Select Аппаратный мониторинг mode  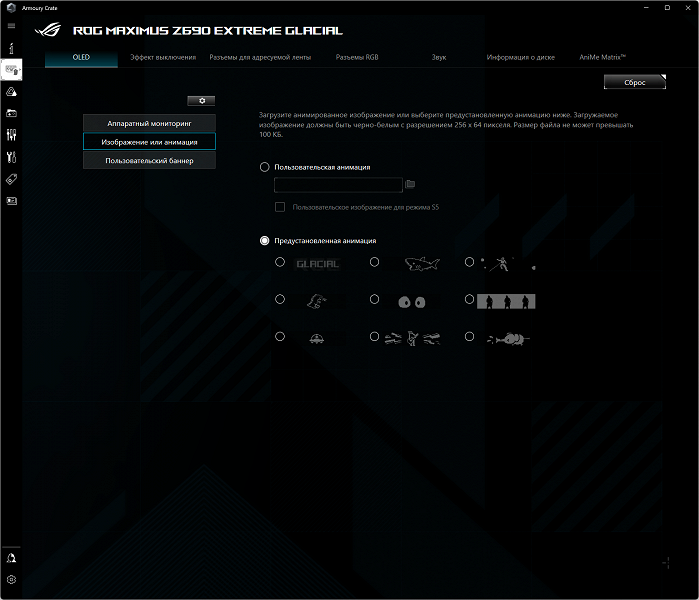click(x=149, y=123)
